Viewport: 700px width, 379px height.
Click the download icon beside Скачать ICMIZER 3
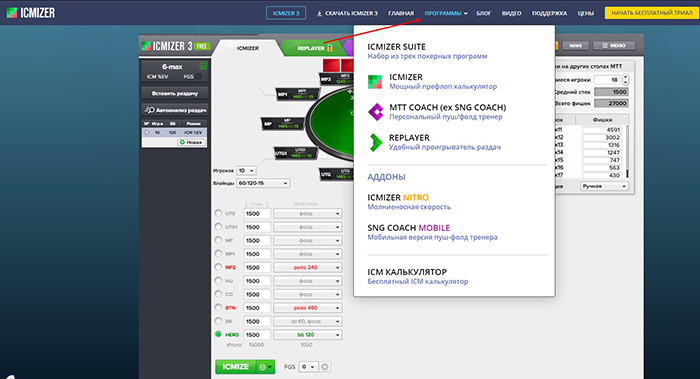(x=319, y=13)
